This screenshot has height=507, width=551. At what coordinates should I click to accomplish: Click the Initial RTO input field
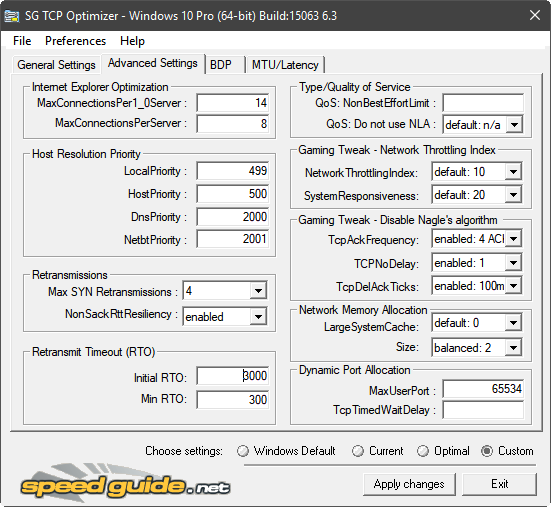233,376
